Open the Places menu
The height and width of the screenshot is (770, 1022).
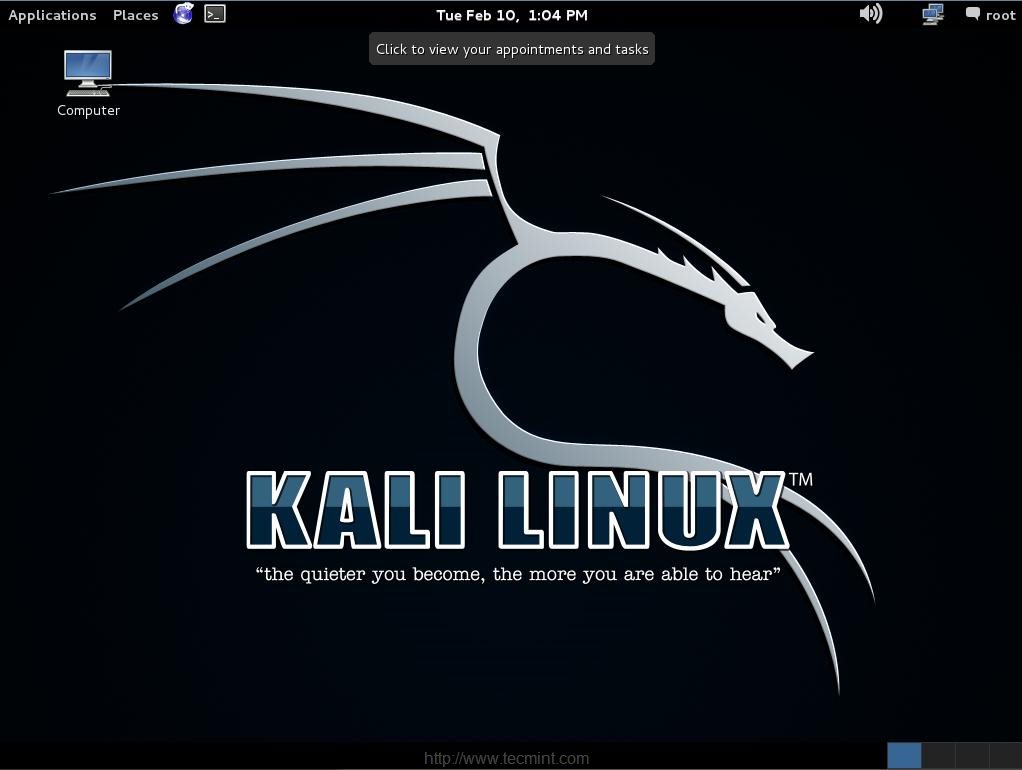click(x=135, y=14)
